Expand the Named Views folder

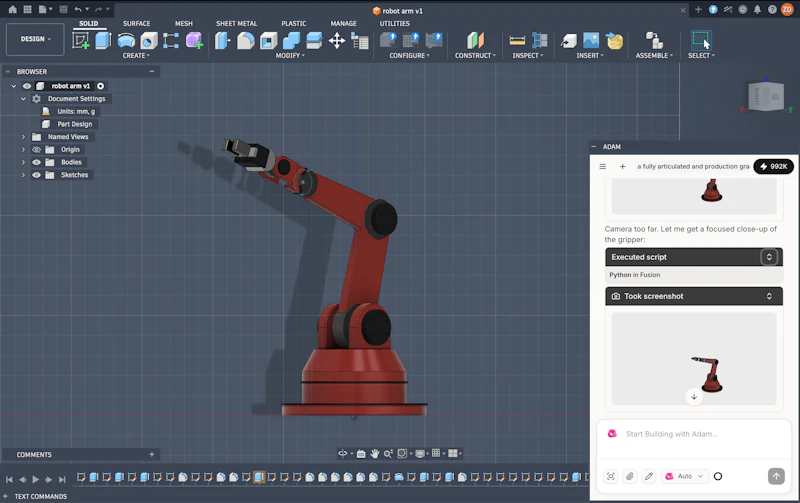coord(23,137)
